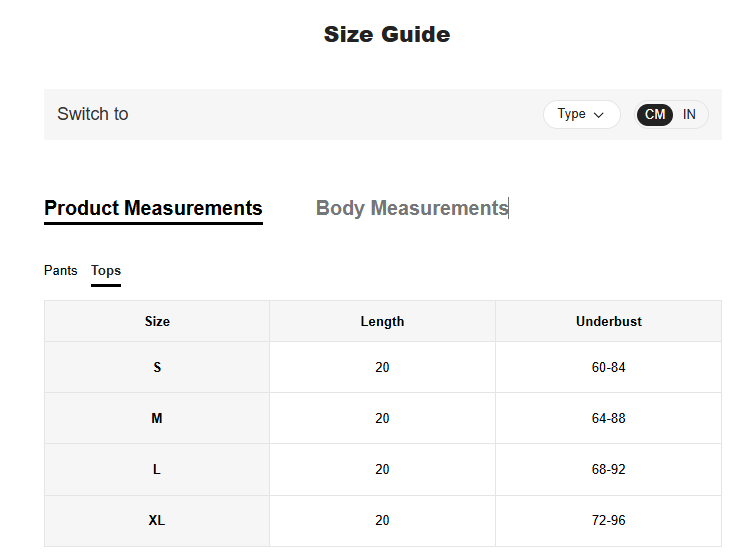Click the 72-96 underbust value

(608, 520)
